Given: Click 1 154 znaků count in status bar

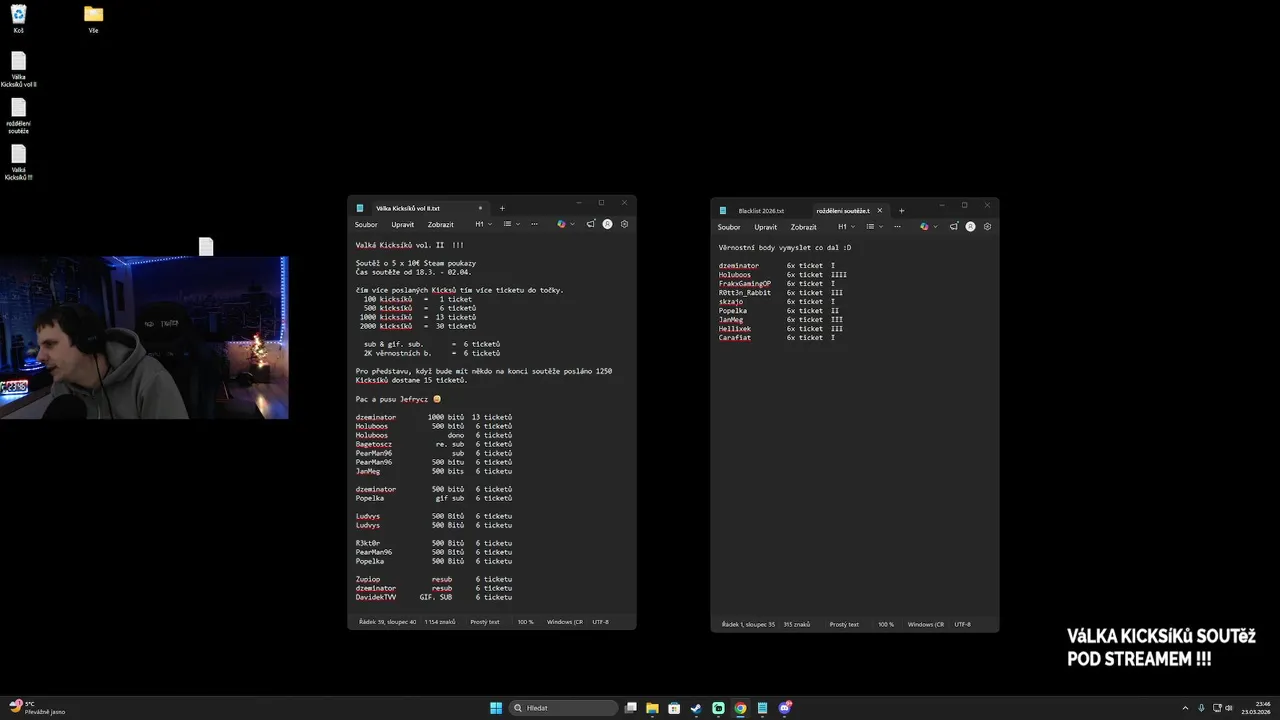Looking at the screenshot, I should [x=440, y=622].
